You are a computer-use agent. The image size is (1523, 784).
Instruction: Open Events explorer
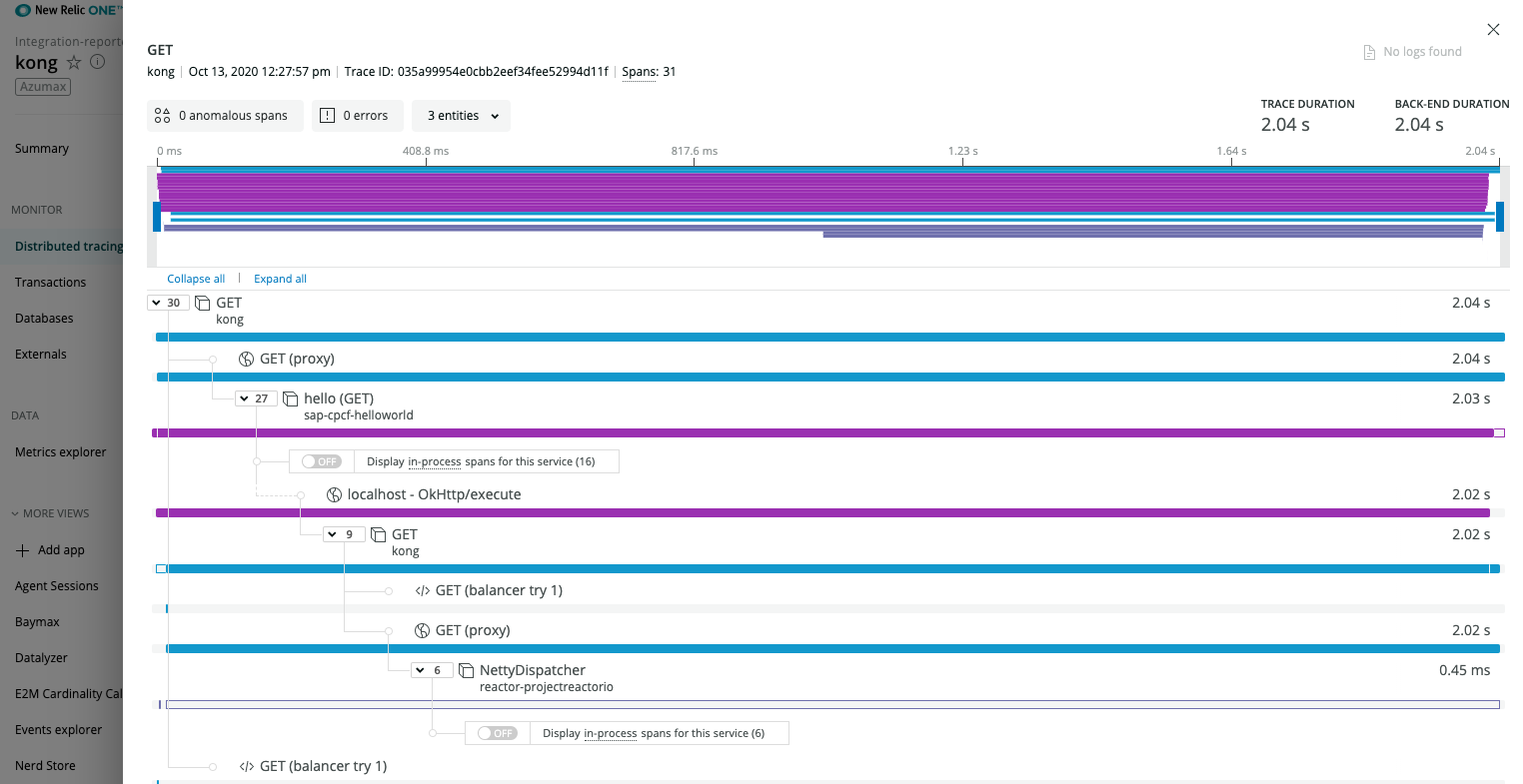point(59,730)
